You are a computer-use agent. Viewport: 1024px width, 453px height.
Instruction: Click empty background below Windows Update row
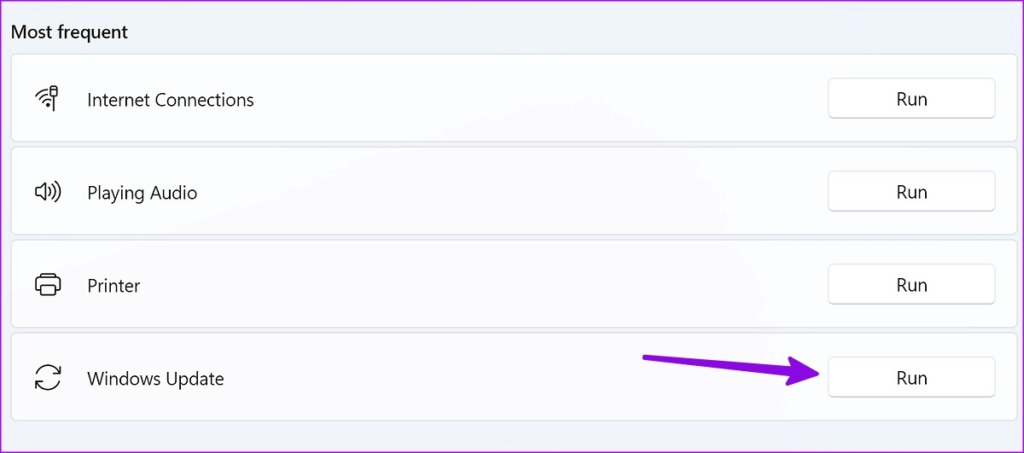click(500, 437)
